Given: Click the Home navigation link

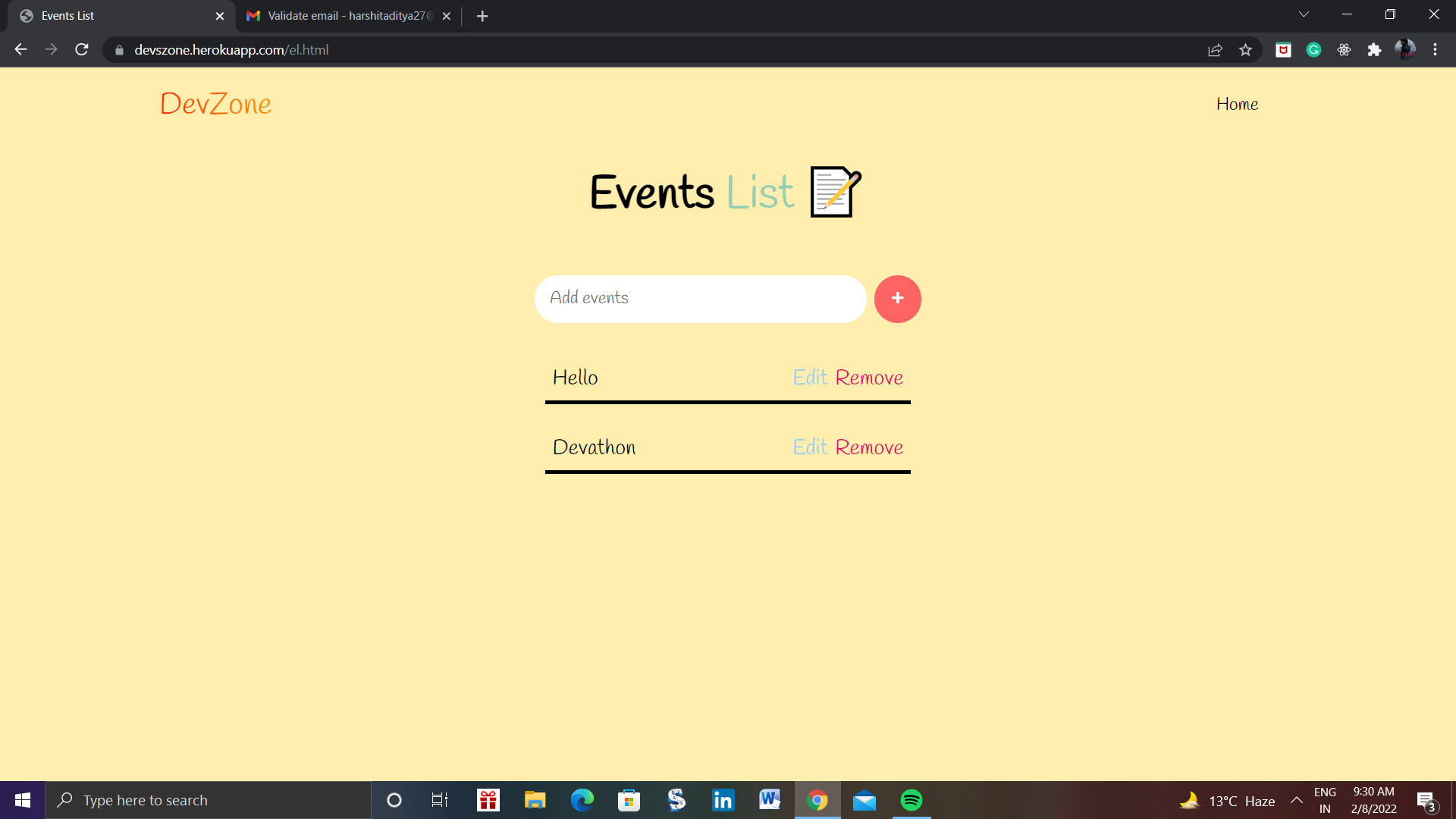Looking at the screenshot, I should tap(1237, 104).
